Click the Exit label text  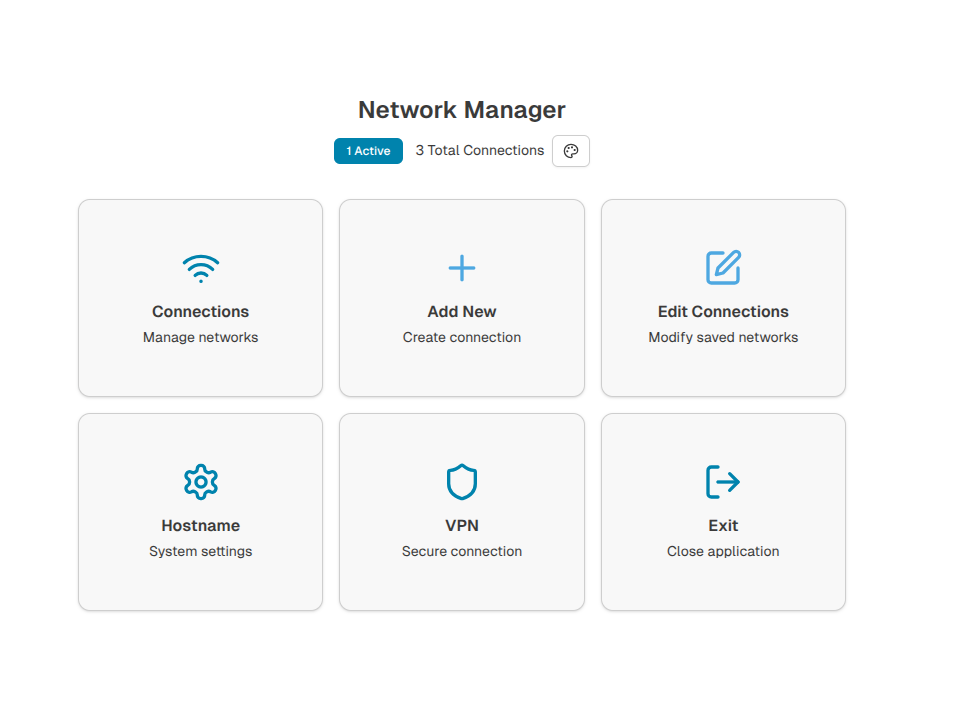tap(723, 525)
